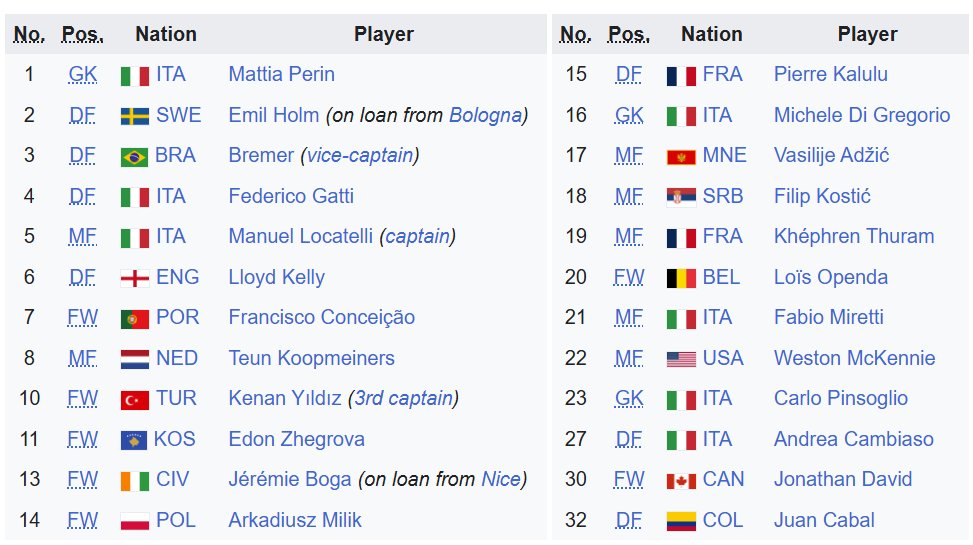Click the Swedish flag icon next to SWE
Screen dimensions: 973x545
click(x=135, y=116)
